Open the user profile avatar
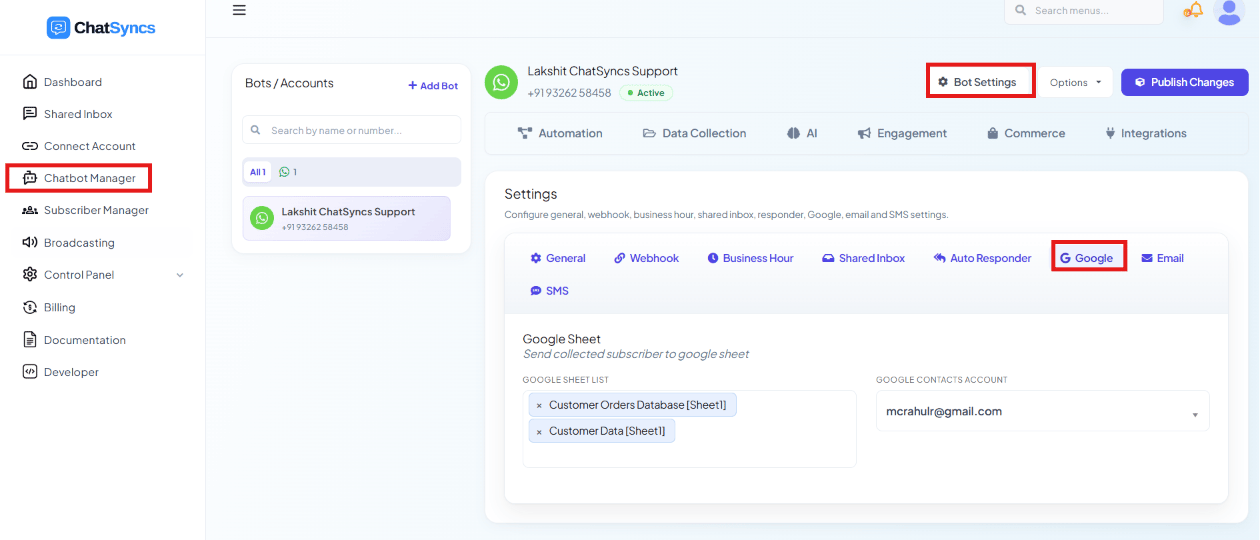 click(1228, 11)
